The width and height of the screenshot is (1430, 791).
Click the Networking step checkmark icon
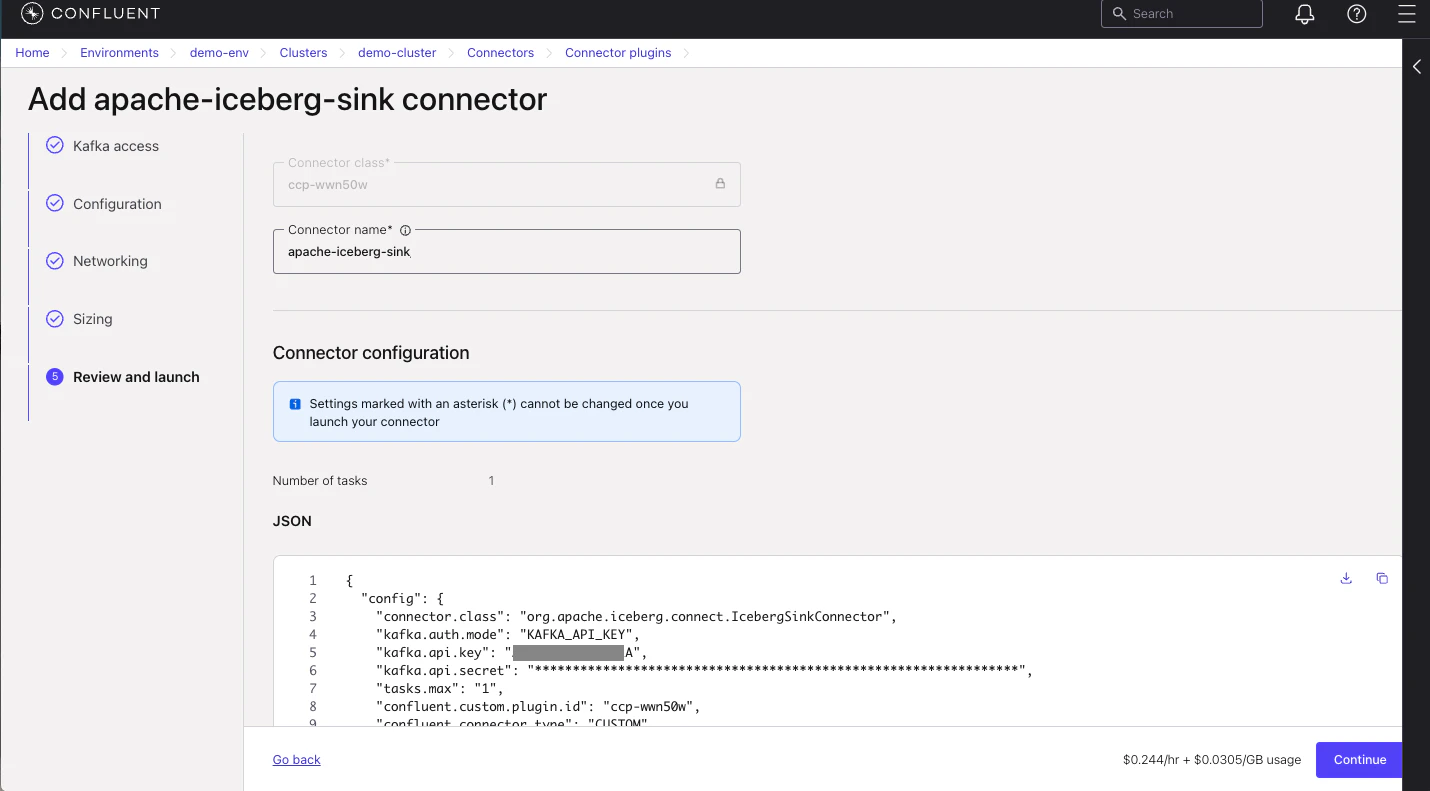click(55, 261)
